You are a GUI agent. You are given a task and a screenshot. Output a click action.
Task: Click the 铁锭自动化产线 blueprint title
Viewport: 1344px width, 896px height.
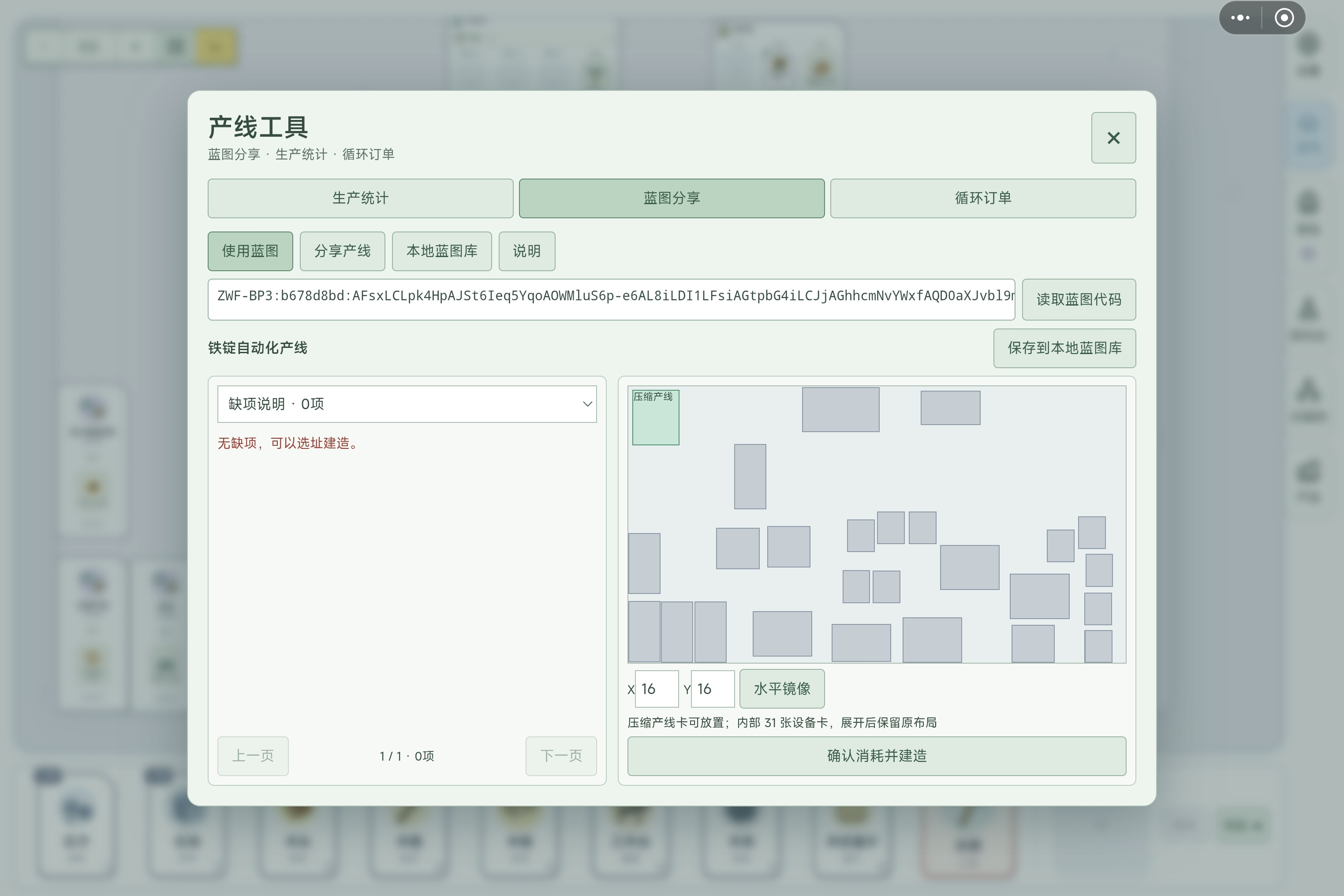point(258,348)
